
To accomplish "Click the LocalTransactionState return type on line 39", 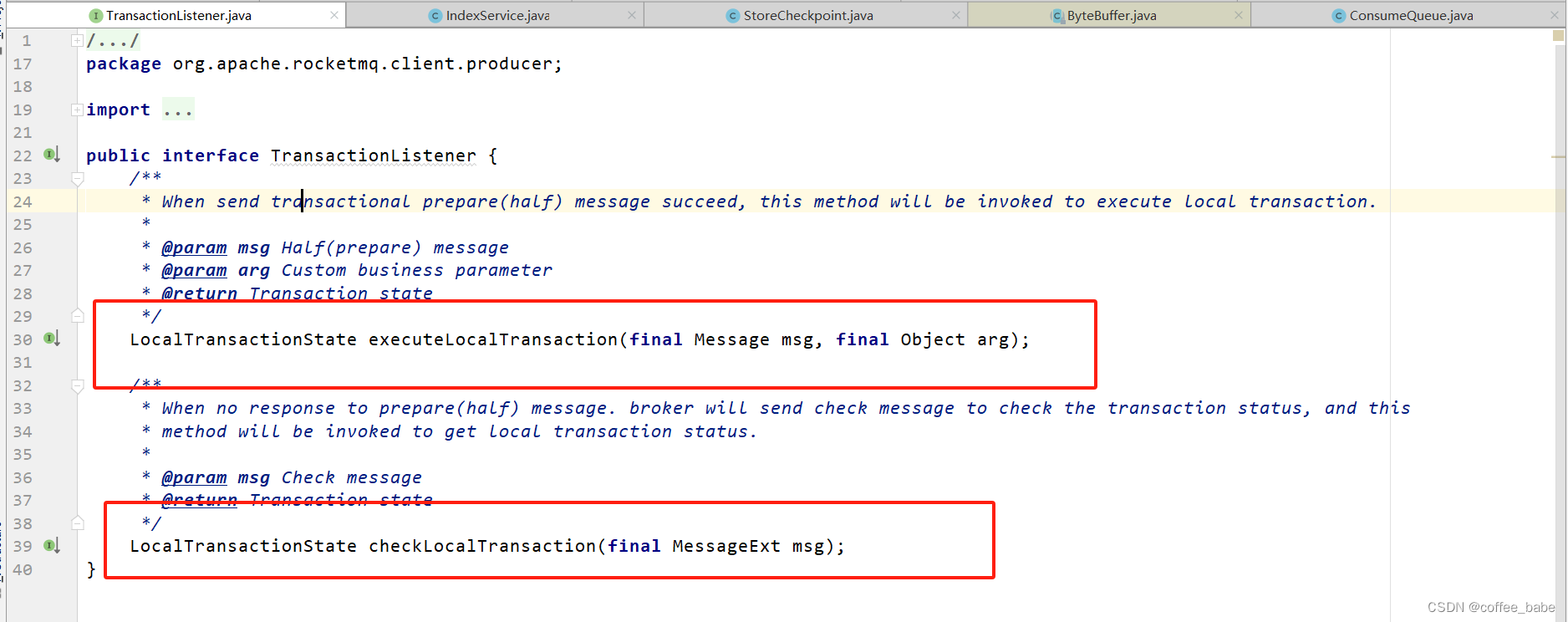I will (x=243, y=546).
